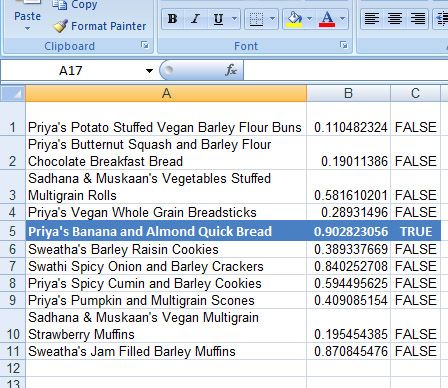The image size is (448, 388).
Task: Open fill color dropdown arrow
Action: [310, 19]
